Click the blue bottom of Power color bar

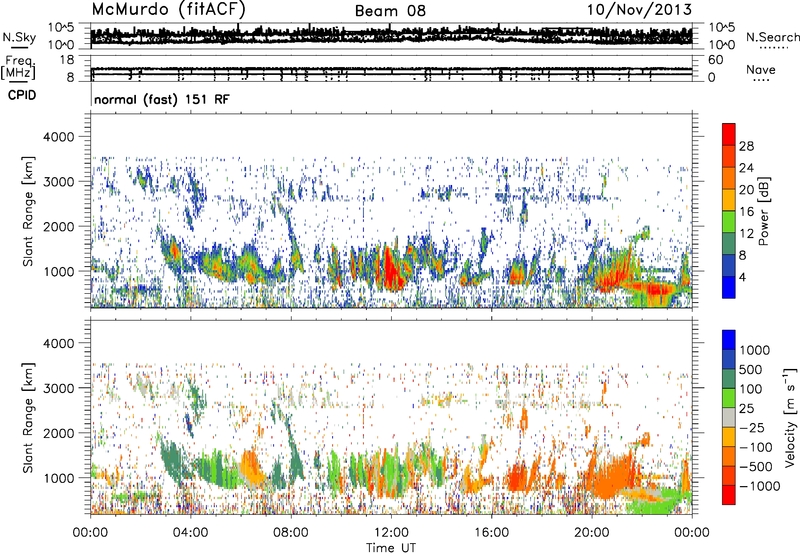(729, 287)
